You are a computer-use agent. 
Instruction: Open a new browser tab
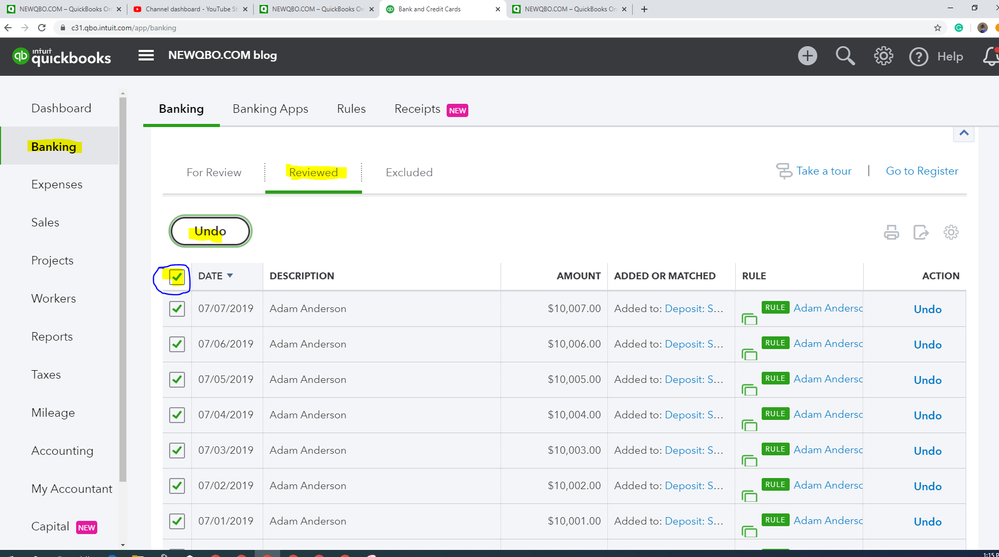[644, 9]
